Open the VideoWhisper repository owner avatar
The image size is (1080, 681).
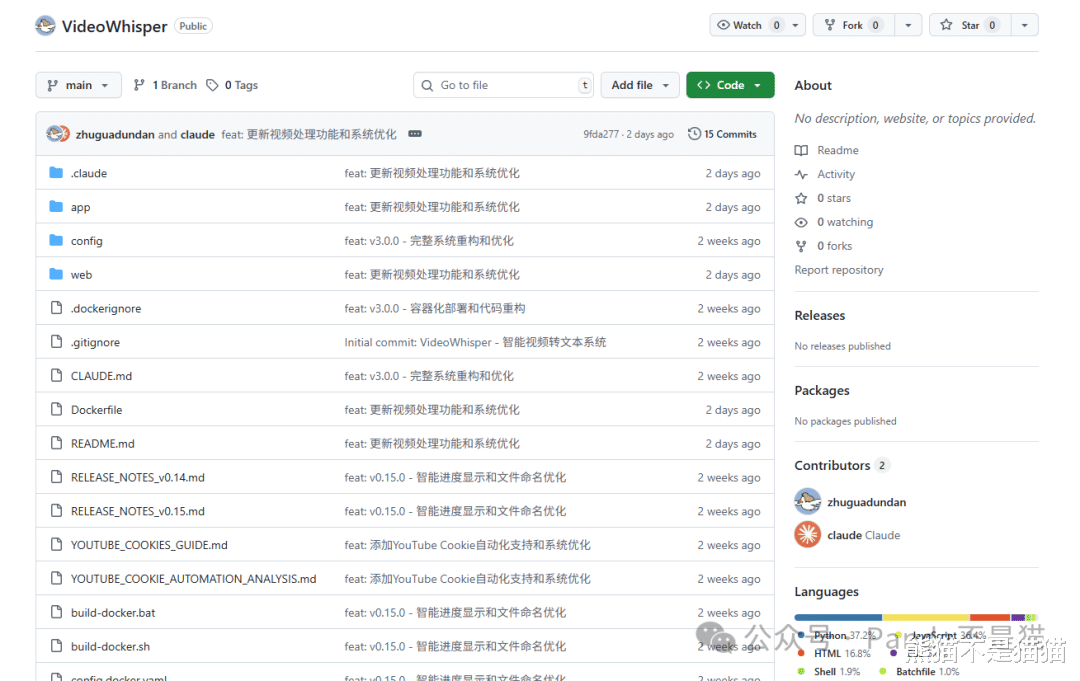tap(45, 26)
